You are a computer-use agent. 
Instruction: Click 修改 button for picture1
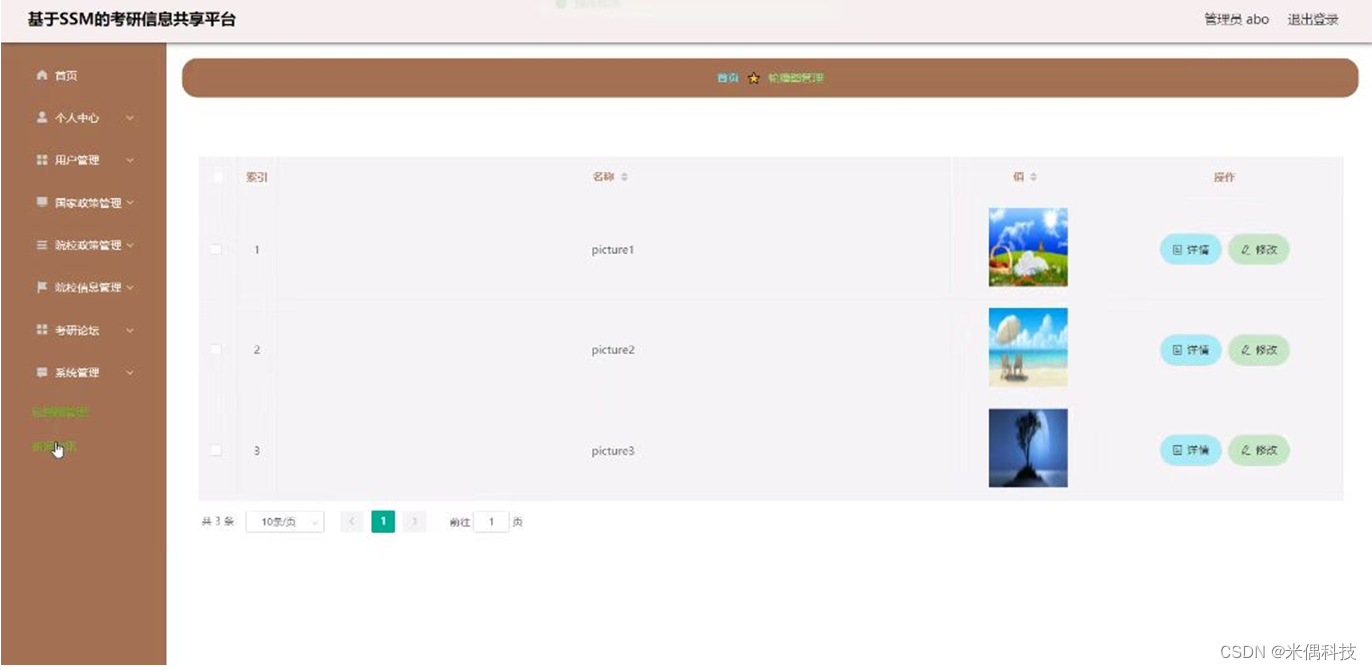[x=1259, y=249]
